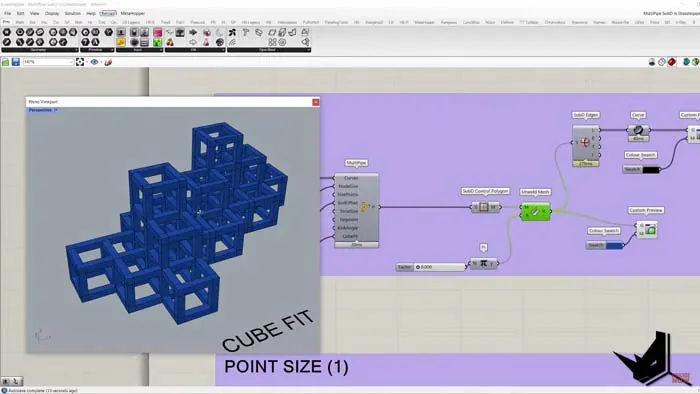
Task: Click the black pinwheel component icon
Action: 232,33
